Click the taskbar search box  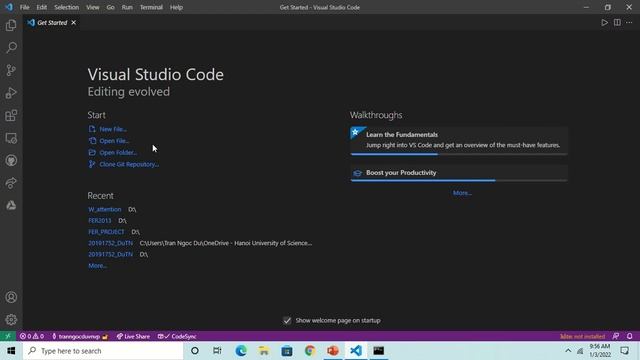(x=103, y=351)
